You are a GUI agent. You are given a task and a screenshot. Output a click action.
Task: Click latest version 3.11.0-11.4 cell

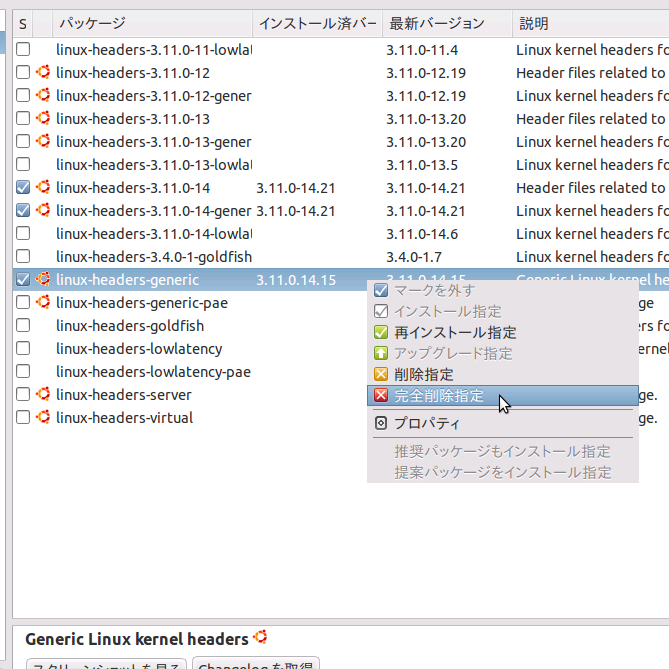(x=422, y=50)
